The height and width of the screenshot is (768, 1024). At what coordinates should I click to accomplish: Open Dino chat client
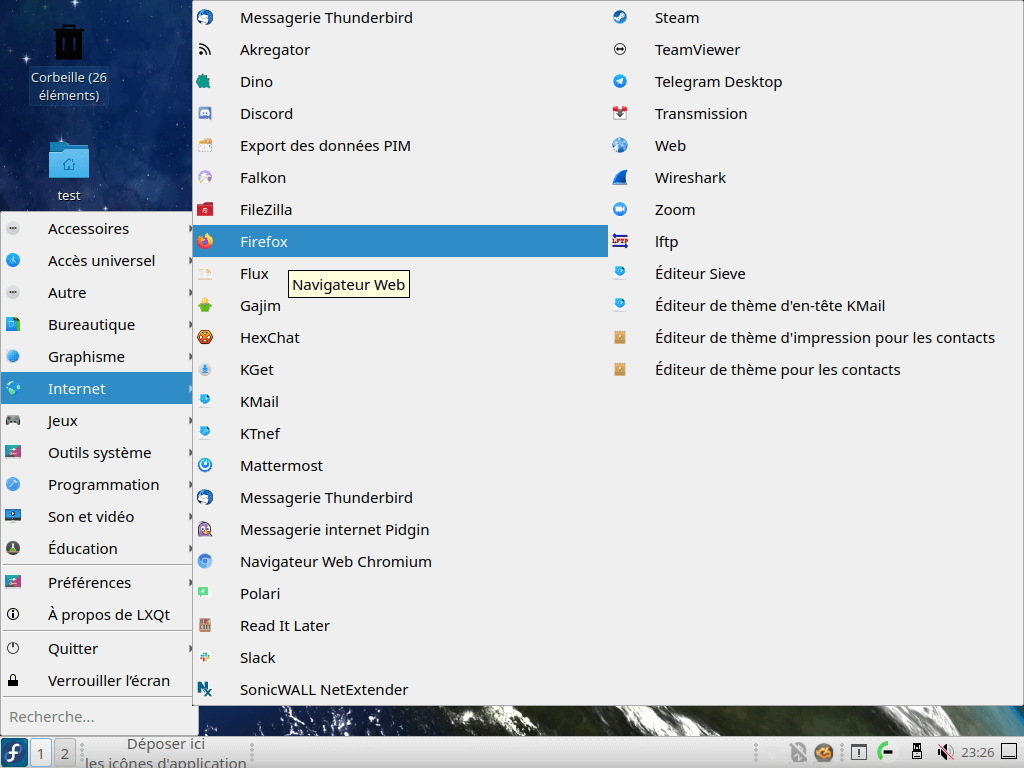[x=400, y=82]
